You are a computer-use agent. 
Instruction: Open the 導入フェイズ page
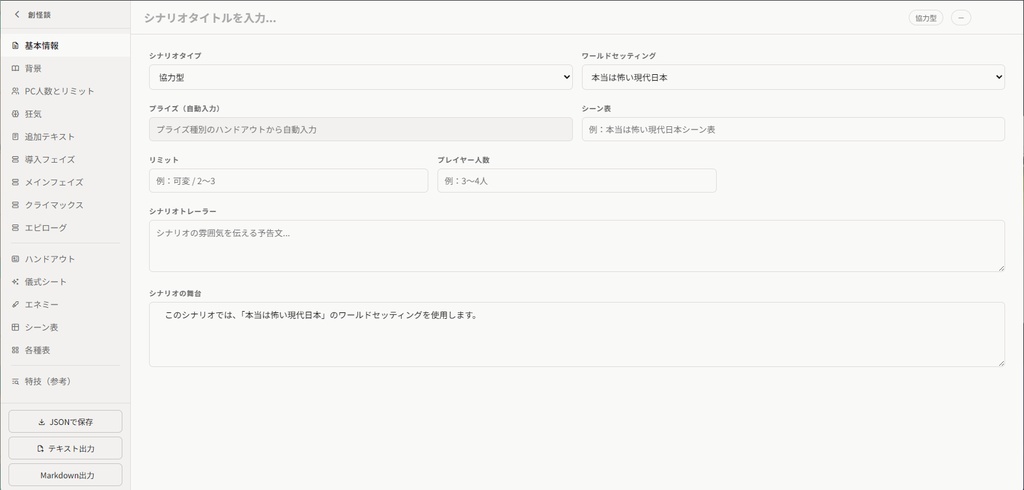click(65, 159)
